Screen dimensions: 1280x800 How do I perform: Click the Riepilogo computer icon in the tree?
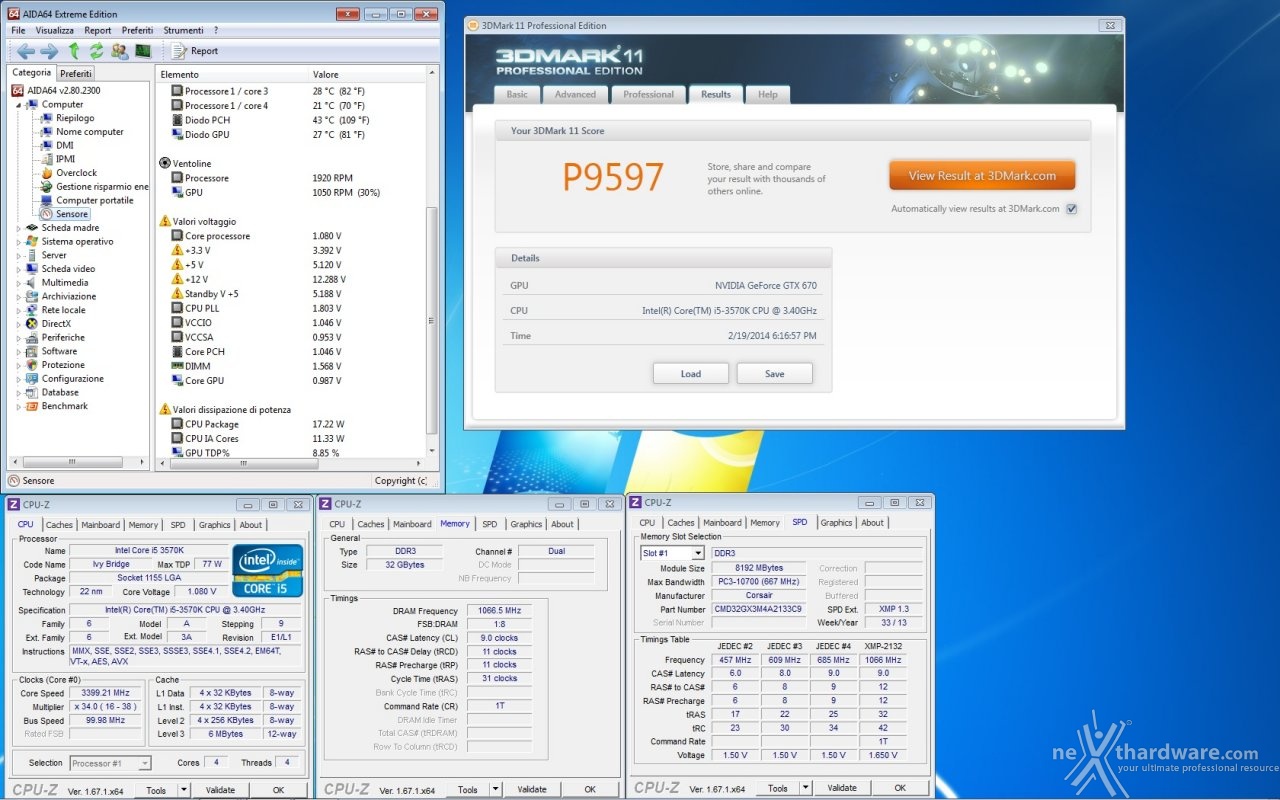47,118
